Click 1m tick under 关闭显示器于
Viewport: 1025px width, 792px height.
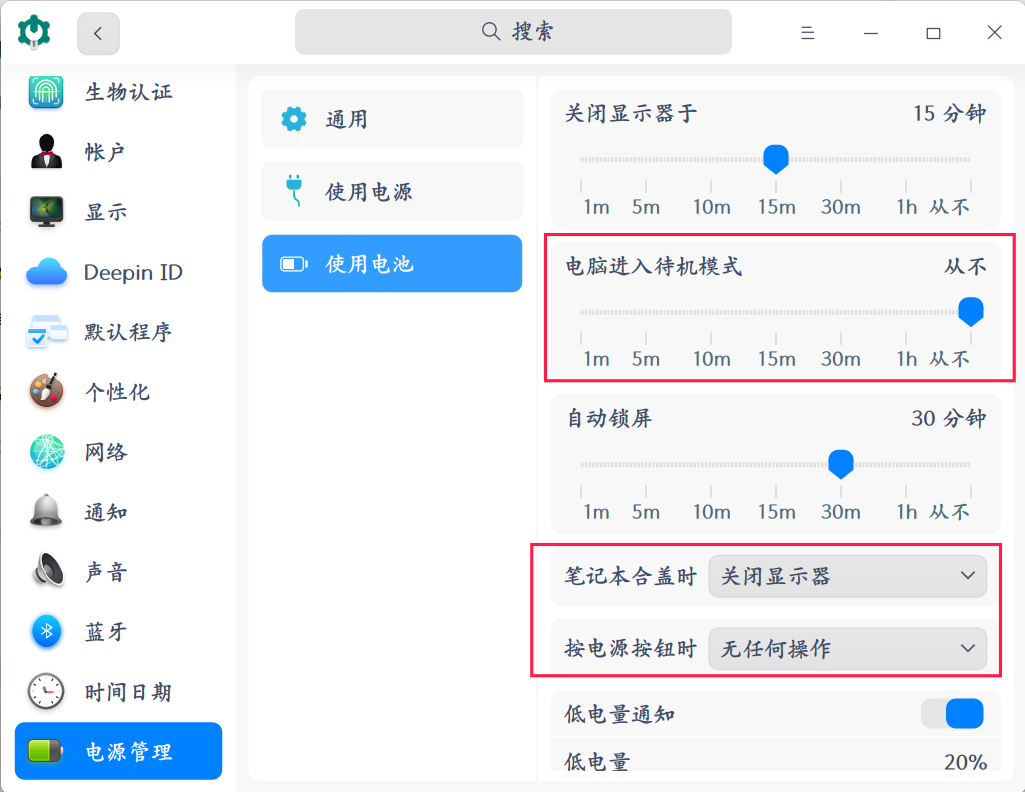596,207
